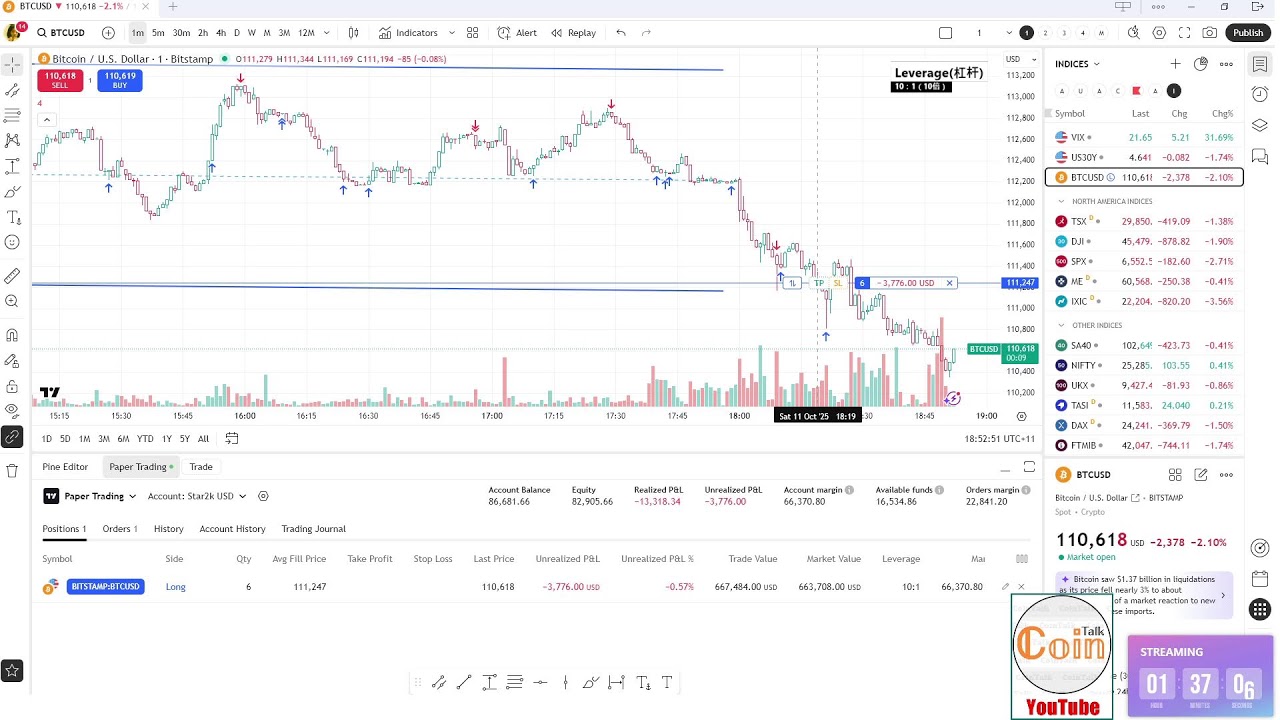1280x720 pixels.
Task: Collapse the Other Indices section
Action: (1061, 325)
